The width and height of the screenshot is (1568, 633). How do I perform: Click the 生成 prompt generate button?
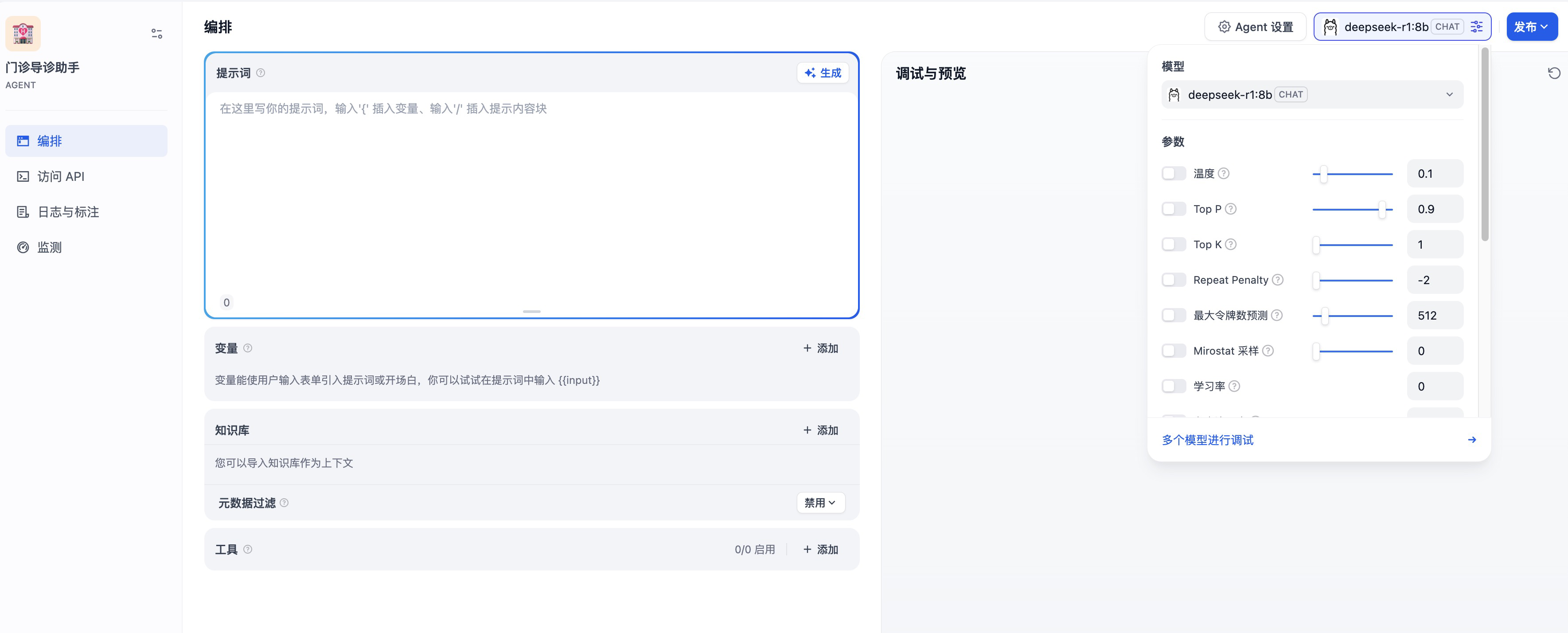(823, 73)
